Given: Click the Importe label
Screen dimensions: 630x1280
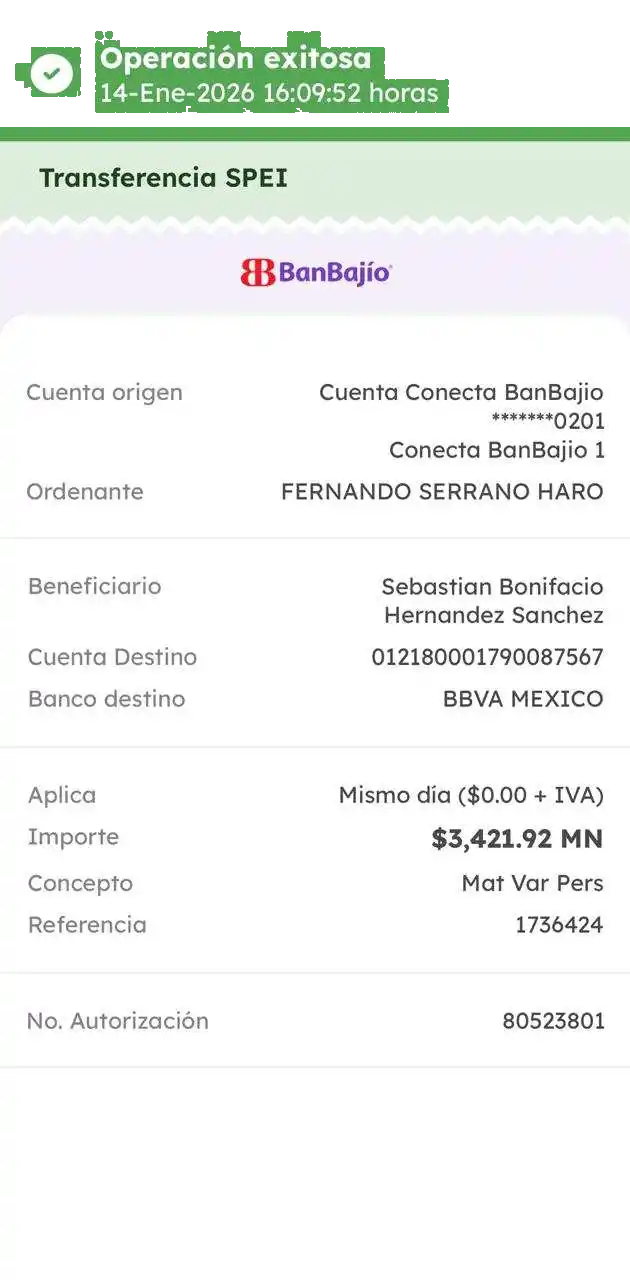Looking at the screenshot, I should pyautogui.click(x=73, y=837).
